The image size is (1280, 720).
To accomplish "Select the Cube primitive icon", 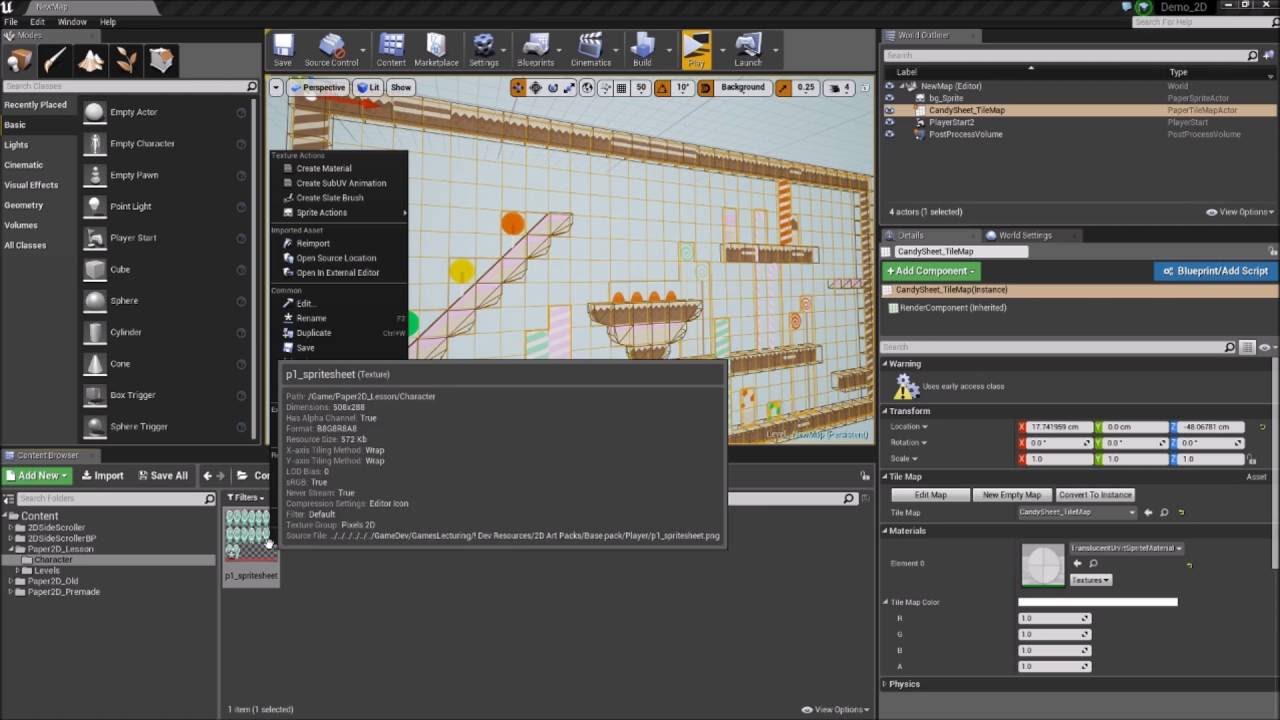I will coord(94,269).
